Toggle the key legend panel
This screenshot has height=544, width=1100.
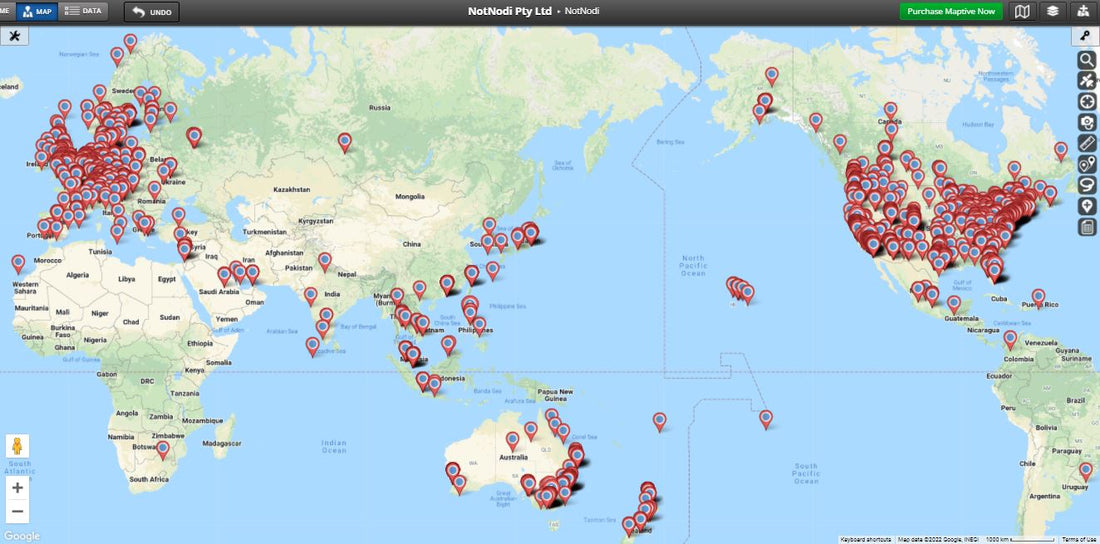pos(1085,36)
